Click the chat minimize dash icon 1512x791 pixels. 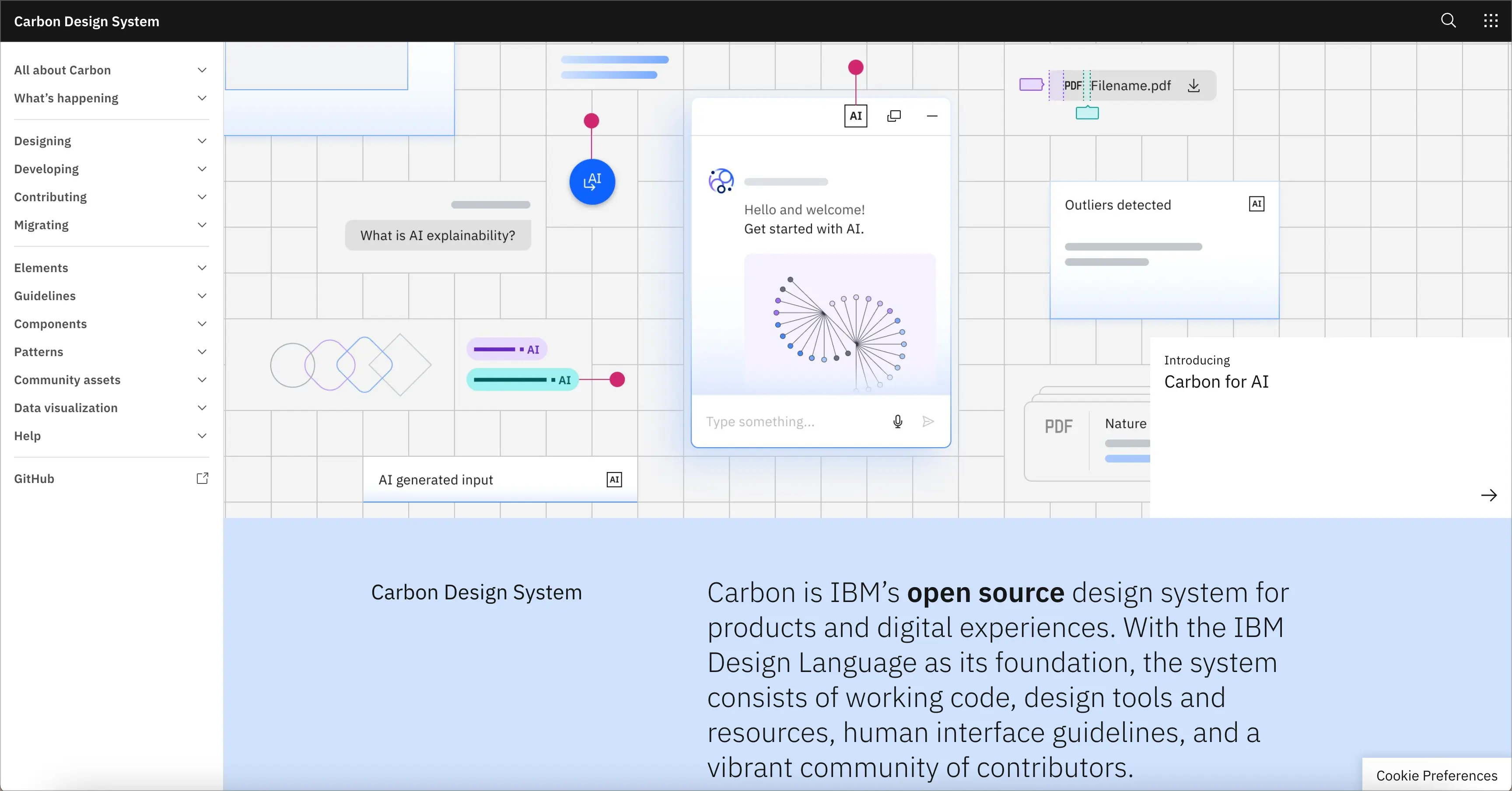931,115
